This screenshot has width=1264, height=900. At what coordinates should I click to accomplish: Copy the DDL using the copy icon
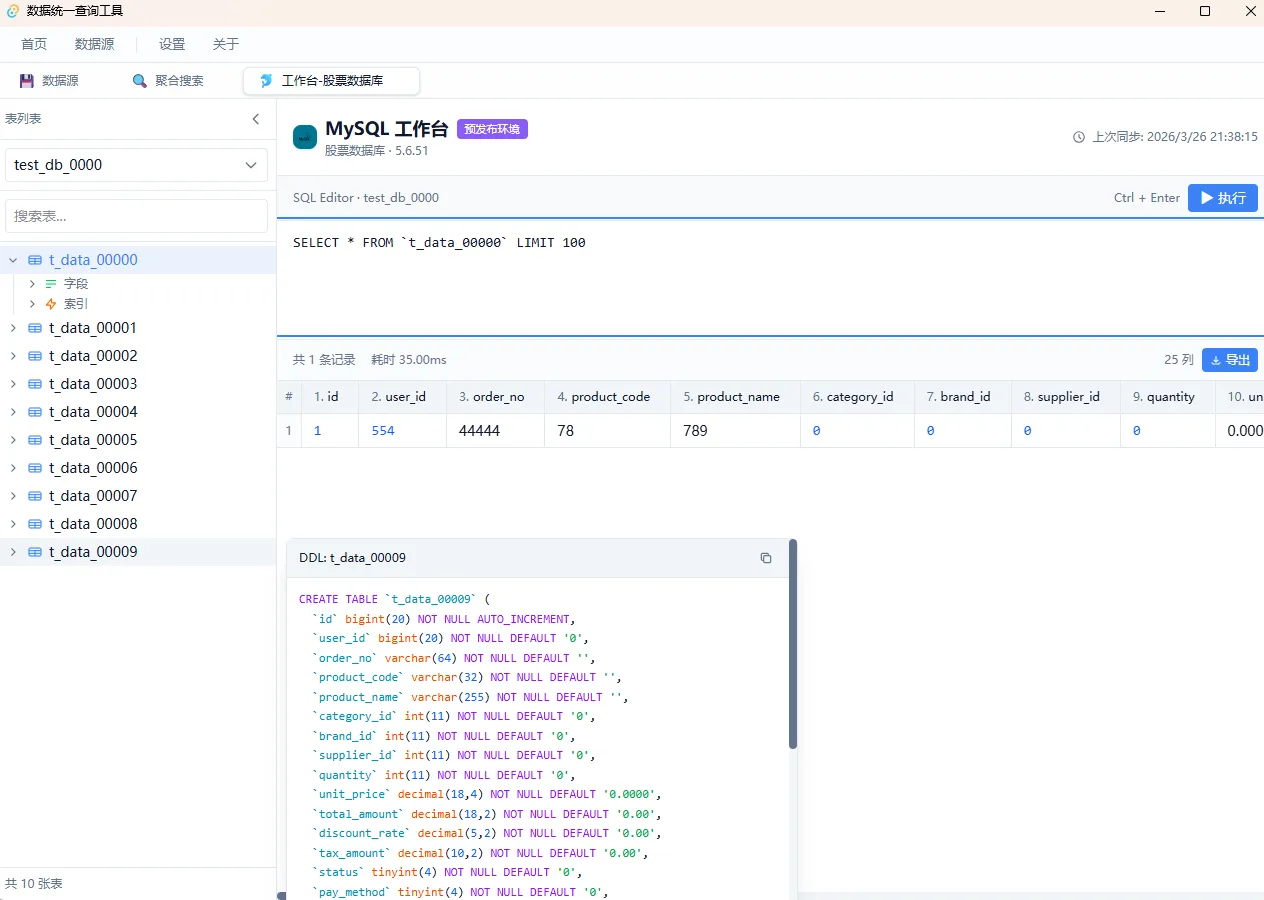(765, 557)
